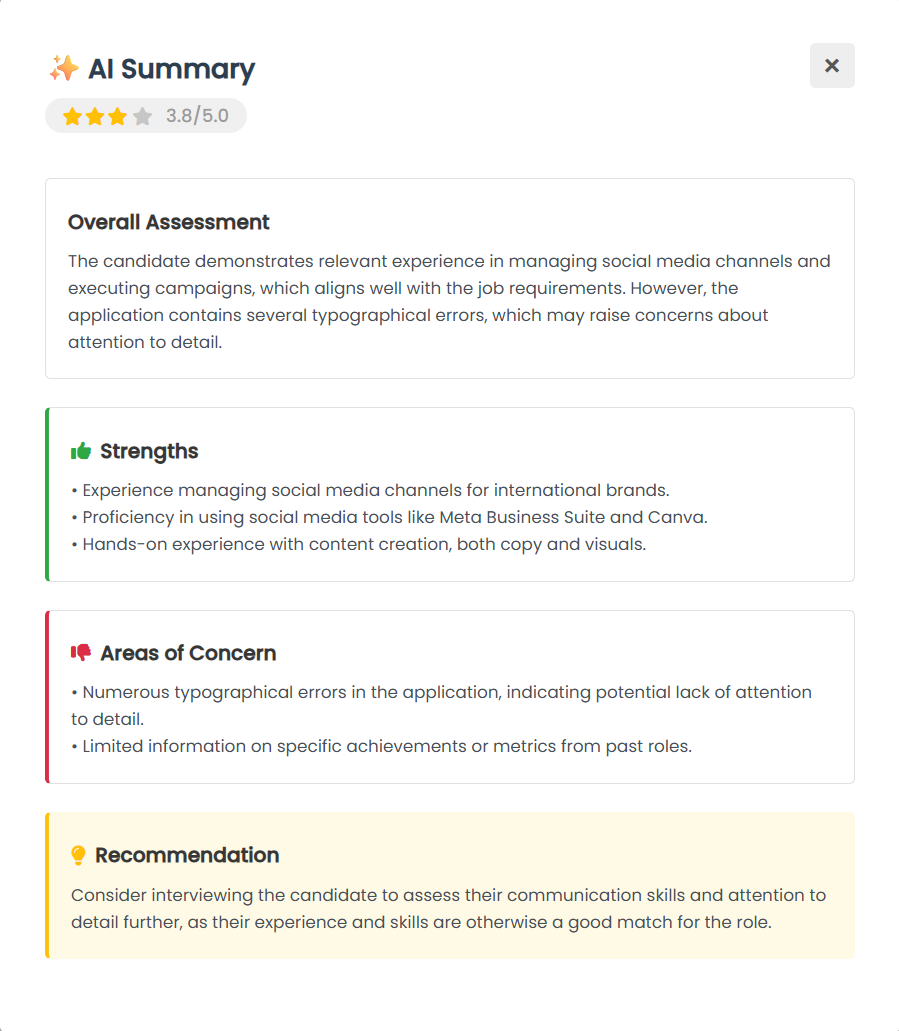Click the Areas of Concern heading
Image resolution: width=899 pixels, height=1031 pixels.
pos(188,653)
